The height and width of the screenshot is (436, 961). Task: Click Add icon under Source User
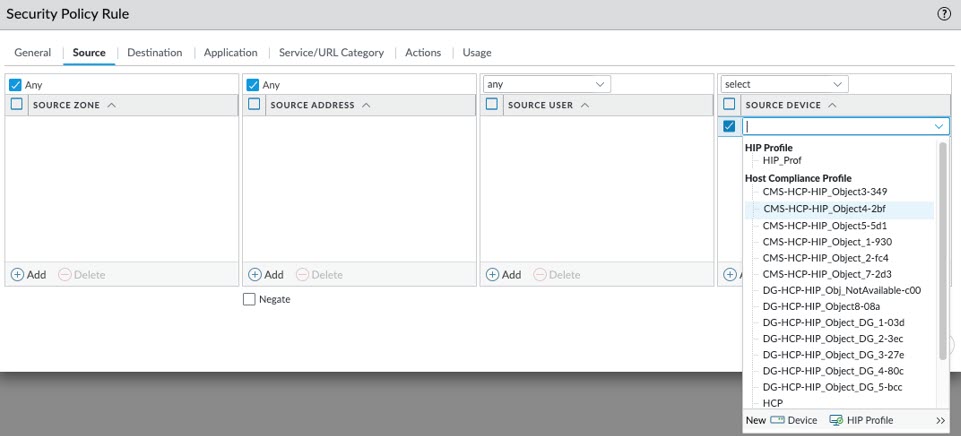[492, 274]
